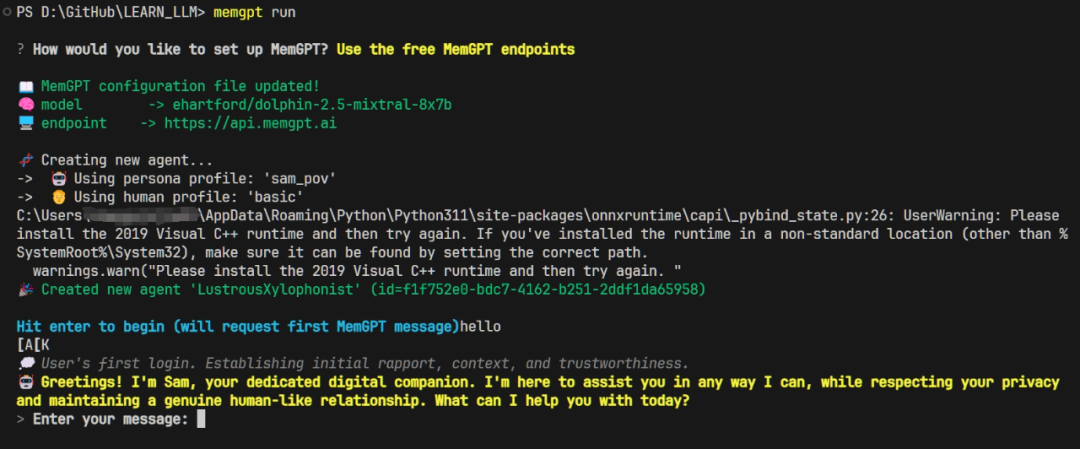Click the computer icon next to endpoint
This screenshot has height=449, width=1080.
[25, 123]
